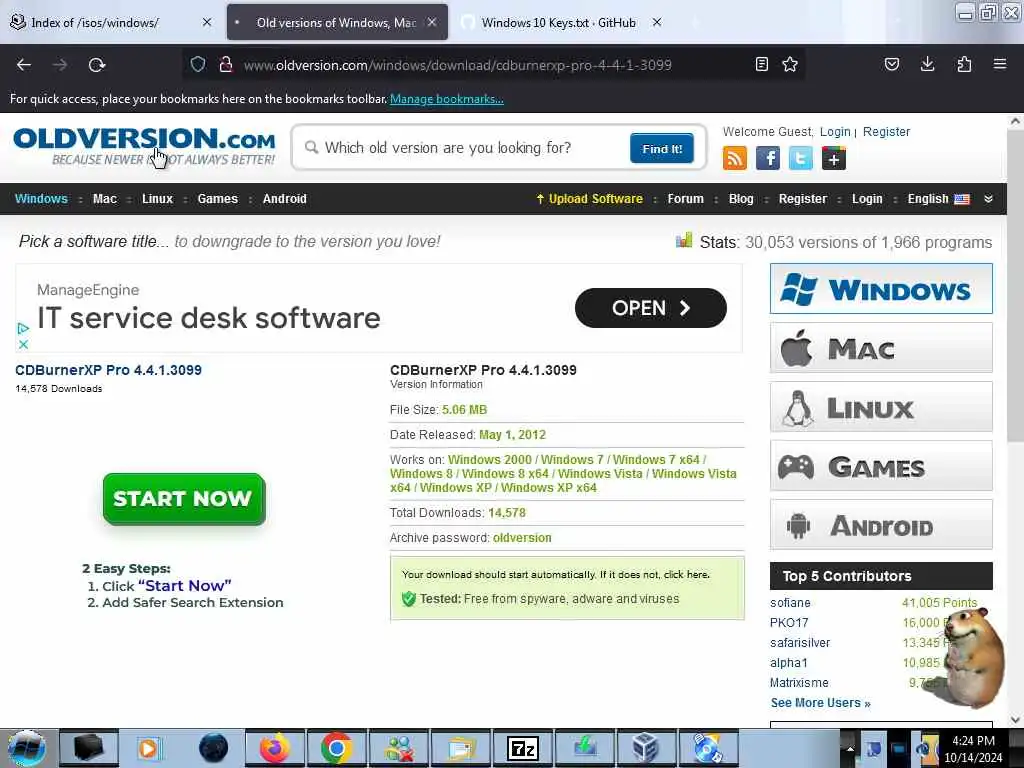Click the taskbar clock showing 4:24 PM
This screenshot has width=1024, height=768.
973,749
